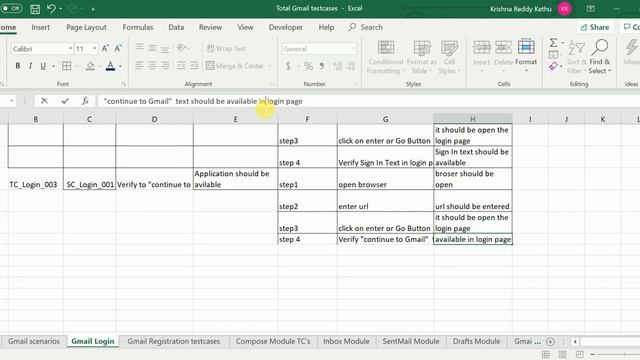
Task: Click the Share button
Action: point(595,27)
